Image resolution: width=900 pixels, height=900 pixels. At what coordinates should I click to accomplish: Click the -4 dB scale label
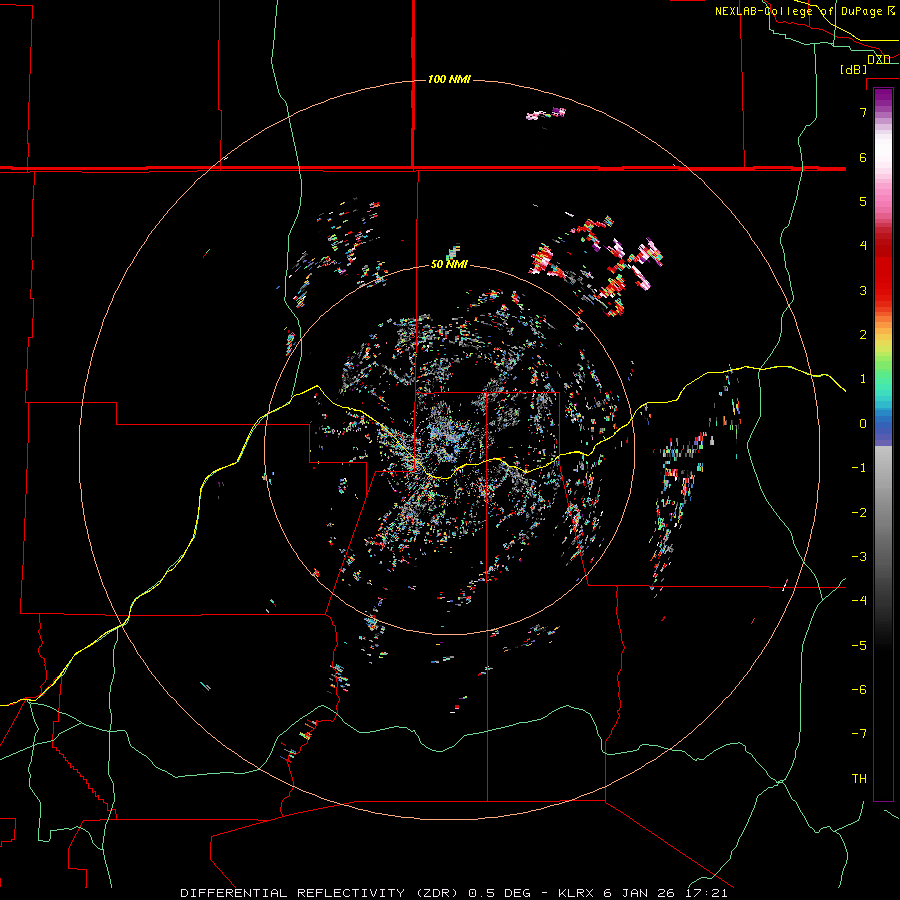click(x=859, y=601)
